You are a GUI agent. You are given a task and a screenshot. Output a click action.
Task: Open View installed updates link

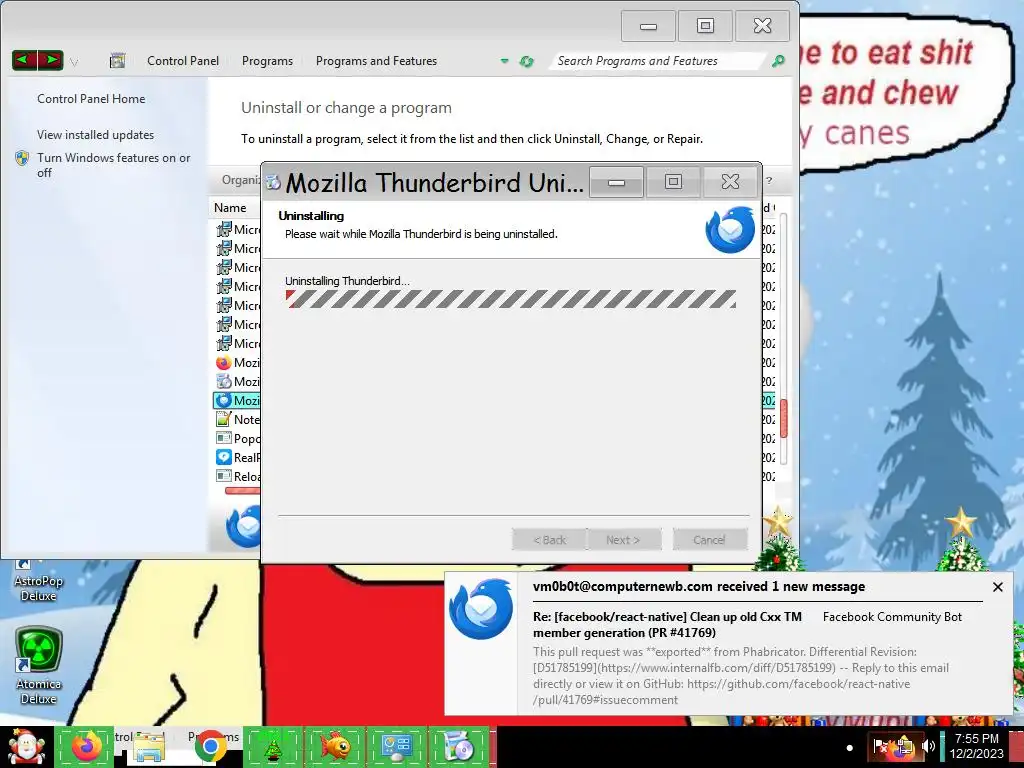point(95,135)
